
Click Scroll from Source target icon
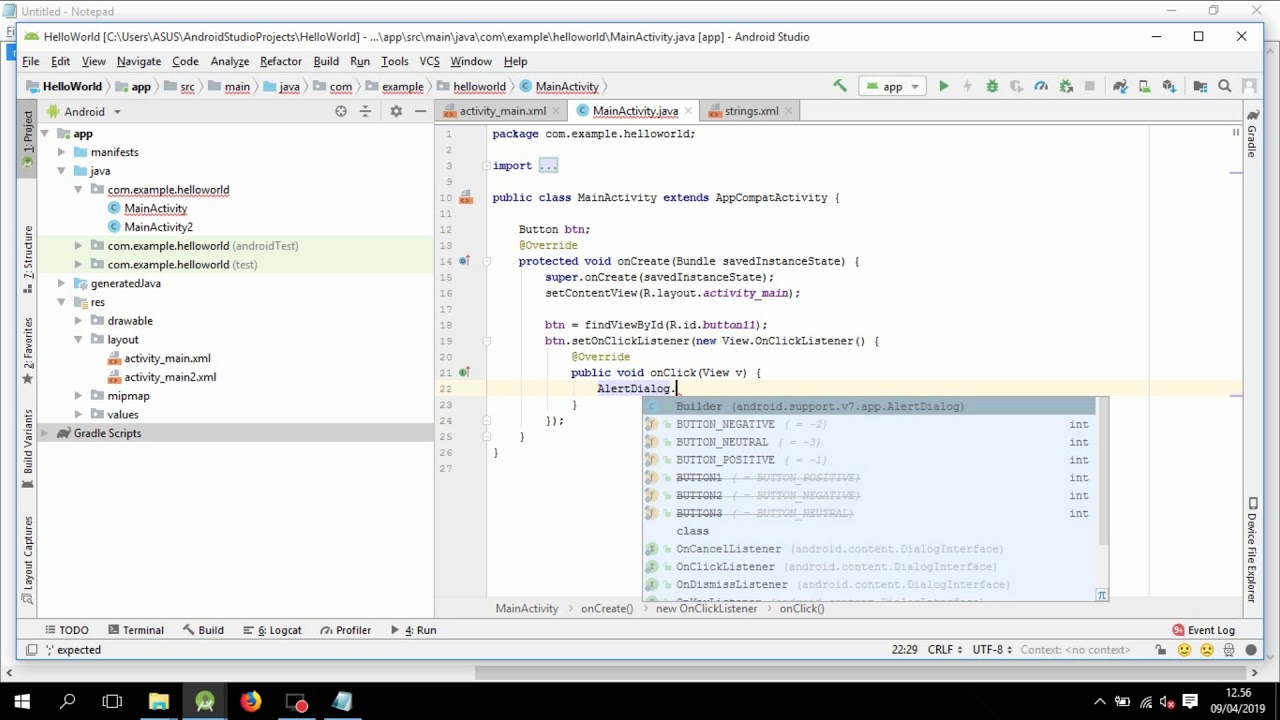(x=341, y=111)
